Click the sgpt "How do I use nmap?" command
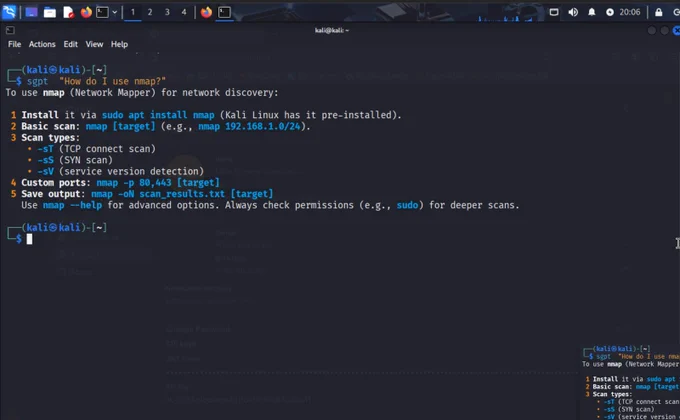The image size is (680, 420). point(96,81)
